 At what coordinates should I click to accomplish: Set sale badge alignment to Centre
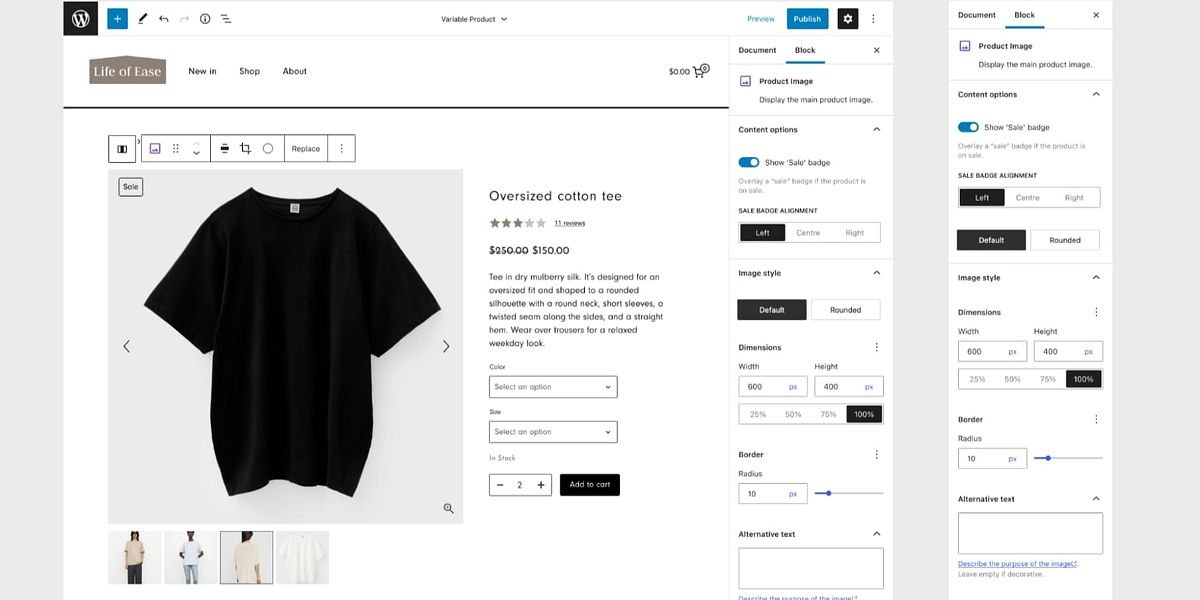(x=810, y=231)
